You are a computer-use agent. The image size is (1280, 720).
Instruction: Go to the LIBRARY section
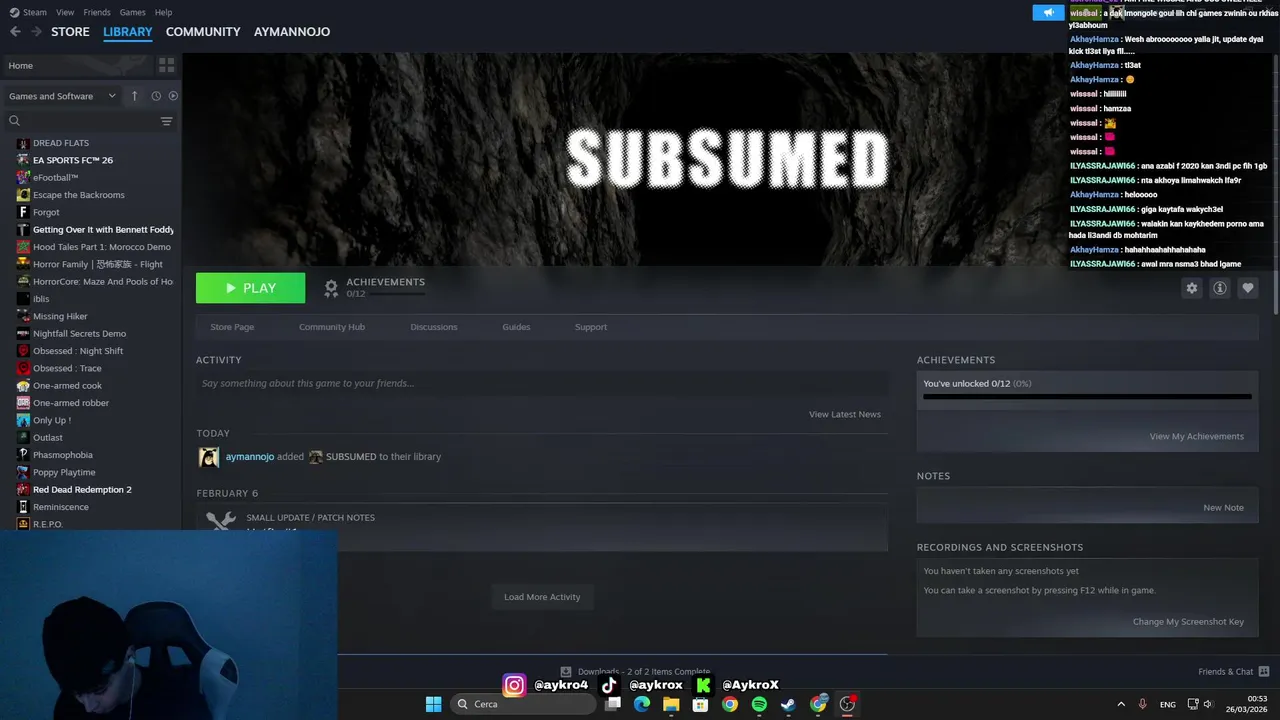128,32
